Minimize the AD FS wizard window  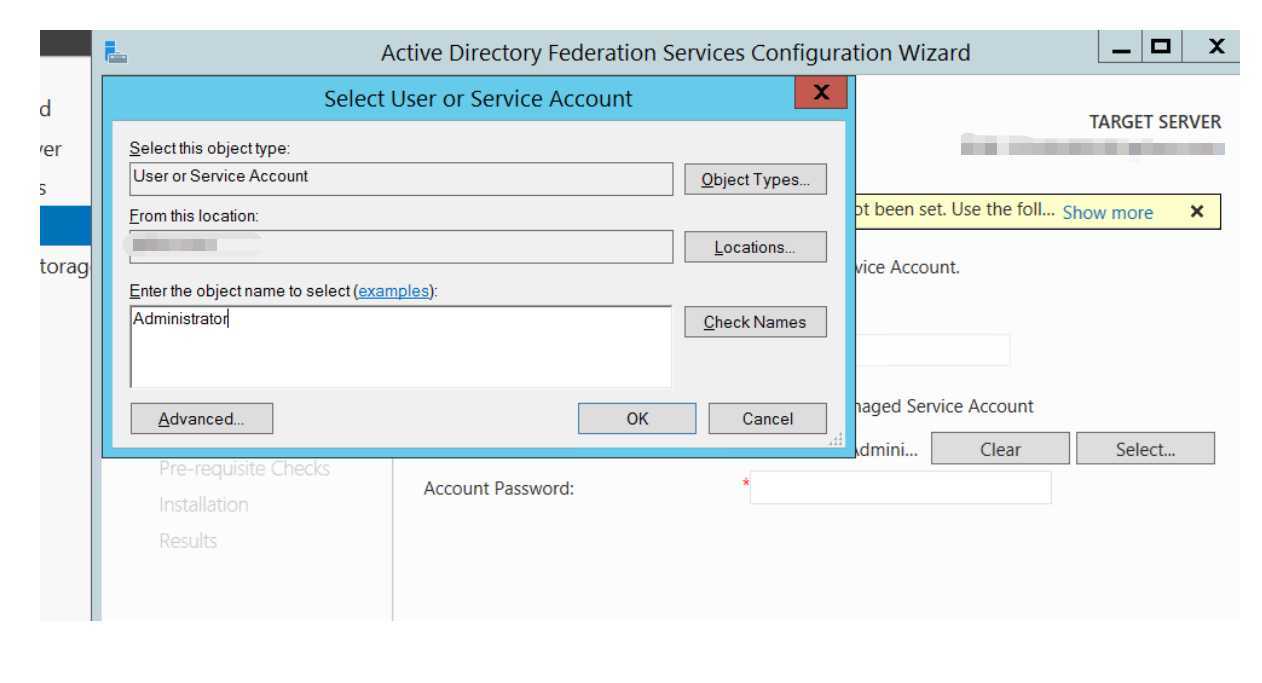click(1122, 47)
